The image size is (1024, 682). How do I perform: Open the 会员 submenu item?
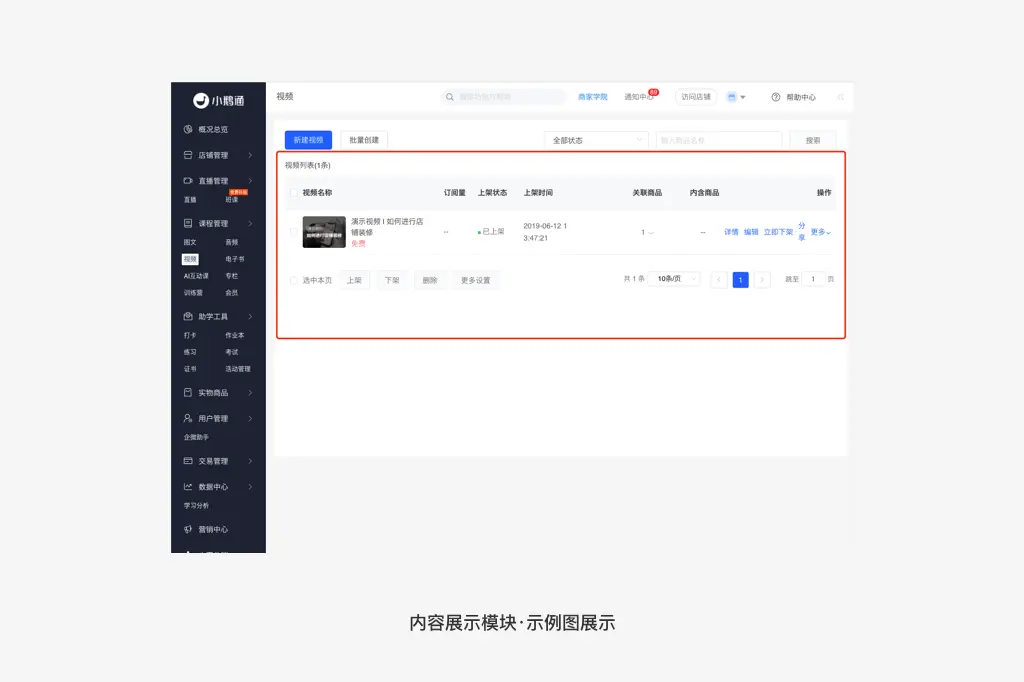pyautogui.click(x=232, y=293)
